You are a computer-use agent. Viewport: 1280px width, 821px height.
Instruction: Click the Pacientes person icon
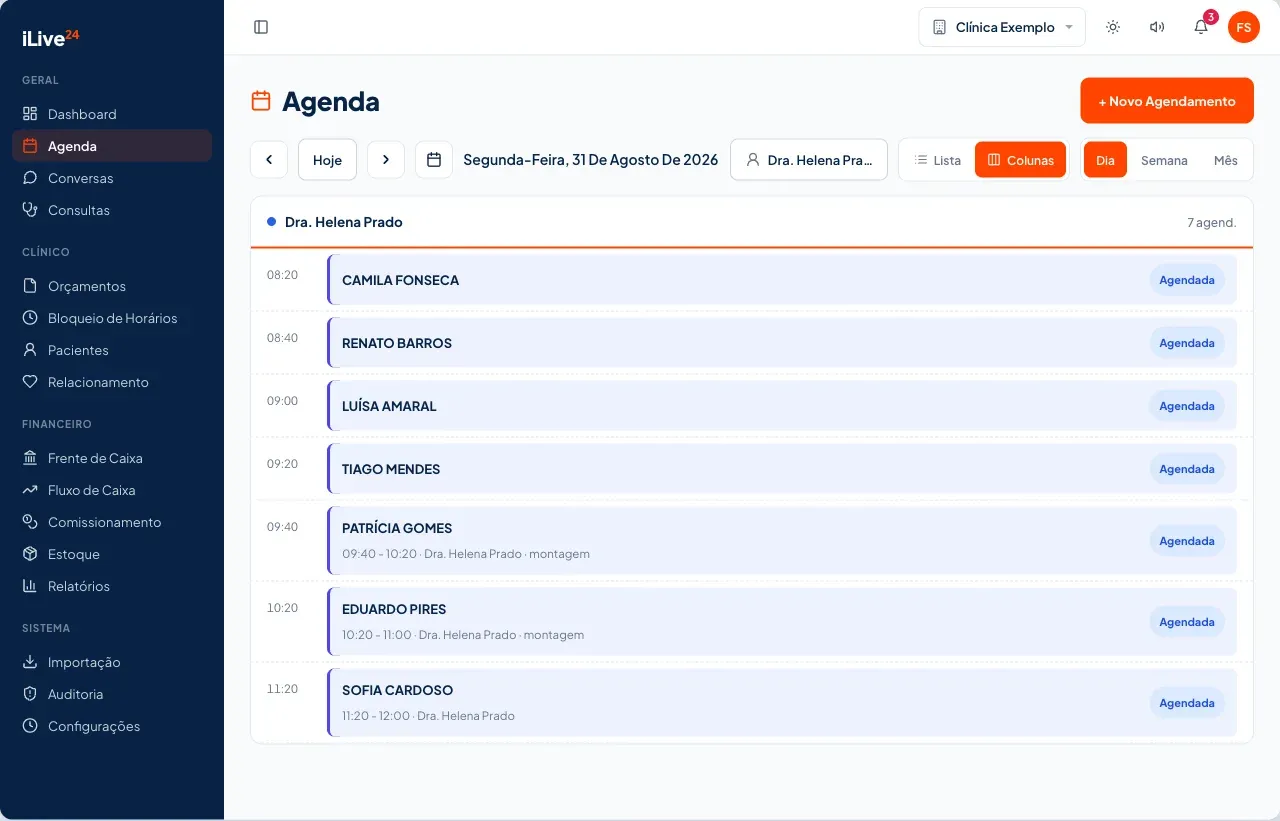30,350
